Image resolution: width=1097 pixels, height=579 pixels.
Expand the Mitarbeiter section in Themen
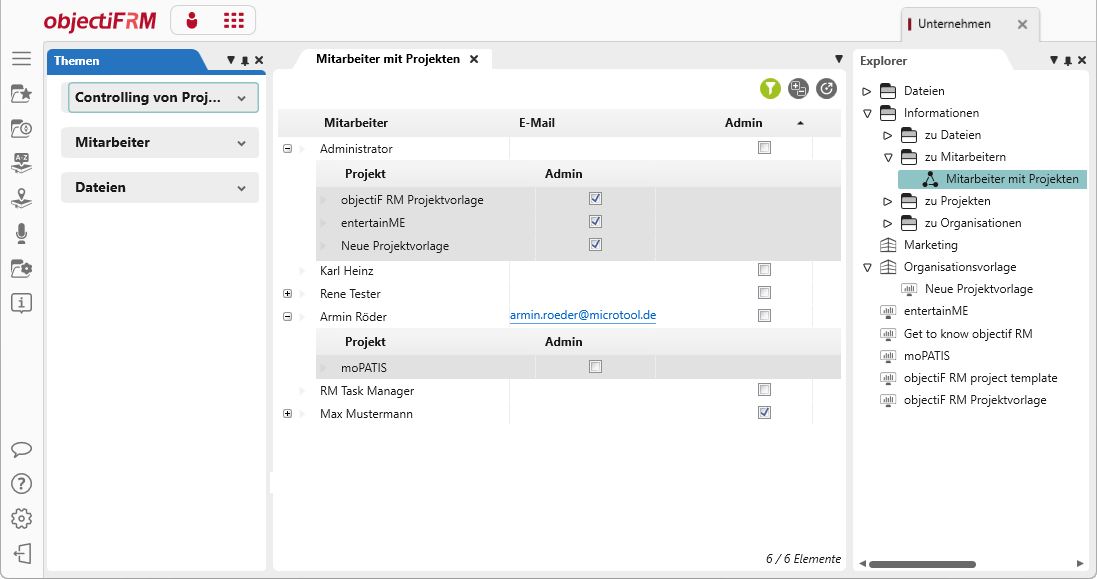160,143
